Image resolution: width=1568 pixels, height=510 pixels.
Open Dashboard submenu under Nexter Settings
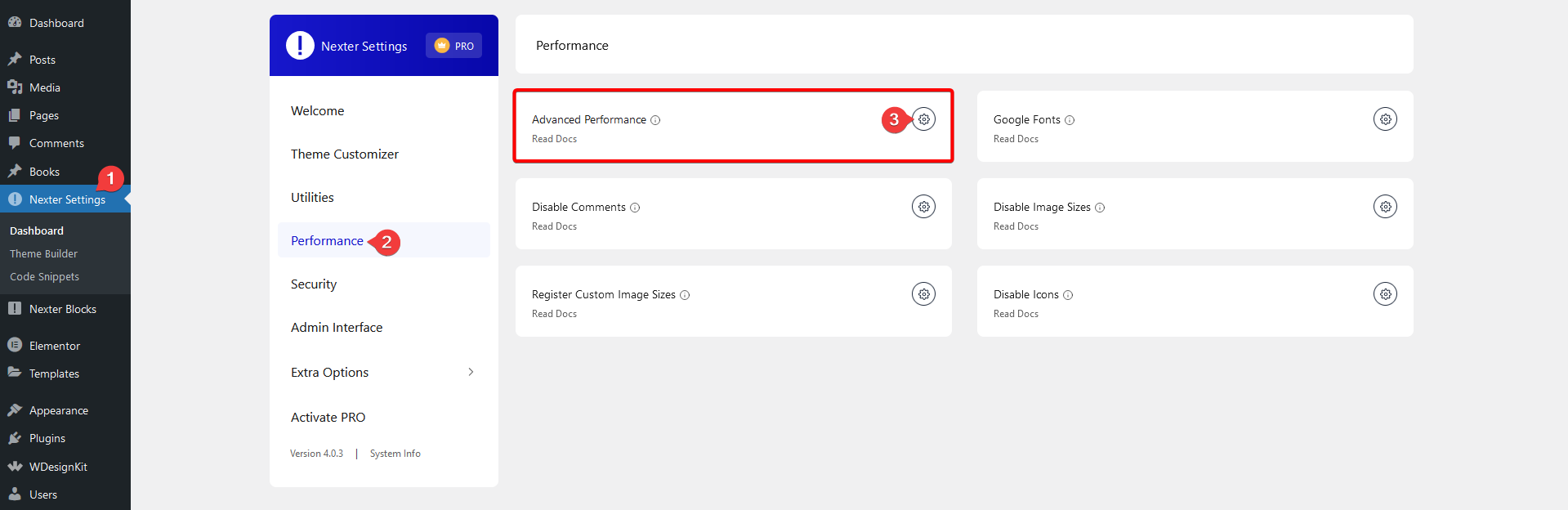click(37, 231)
